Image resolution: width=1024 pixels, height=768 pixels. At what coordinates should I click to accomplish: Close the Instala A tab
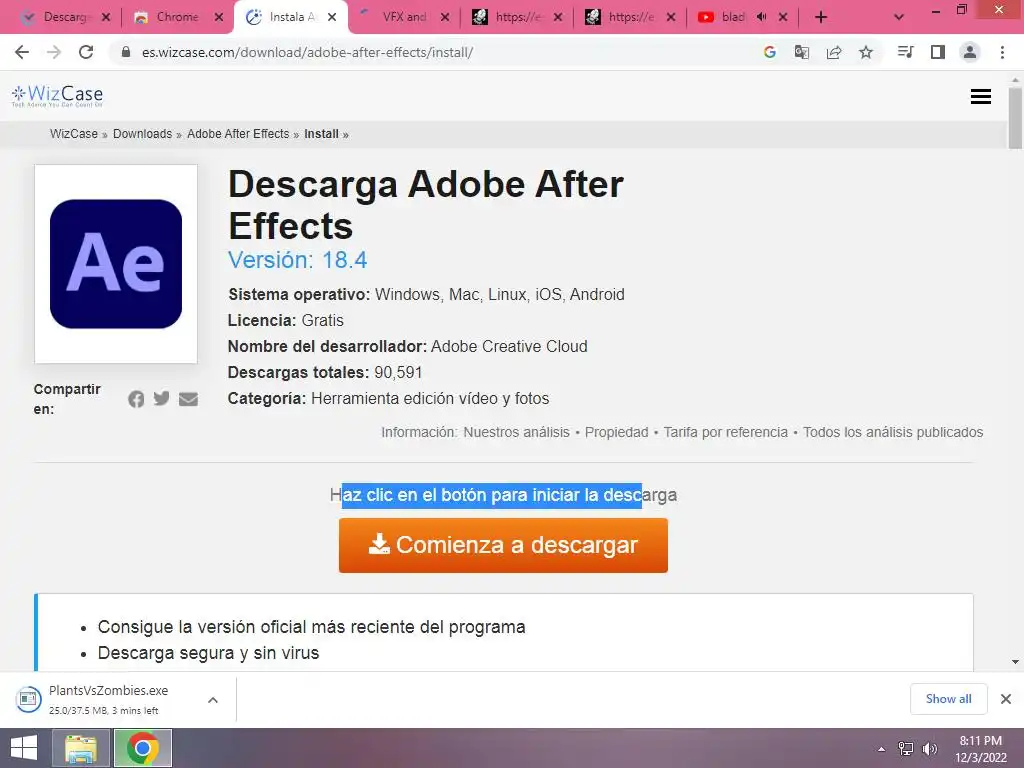tap(332, 17)
